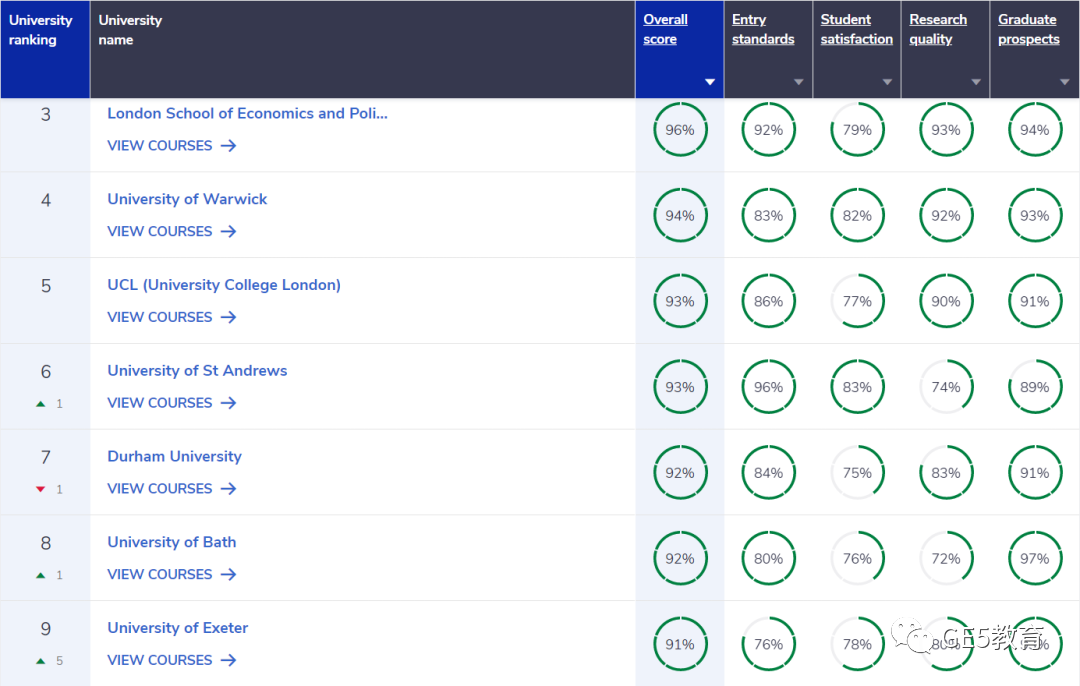Image resolution: width=1080 pixels, height=686 pixels.
Task: Open University of St Andrews link
Action: click(197, 371)
